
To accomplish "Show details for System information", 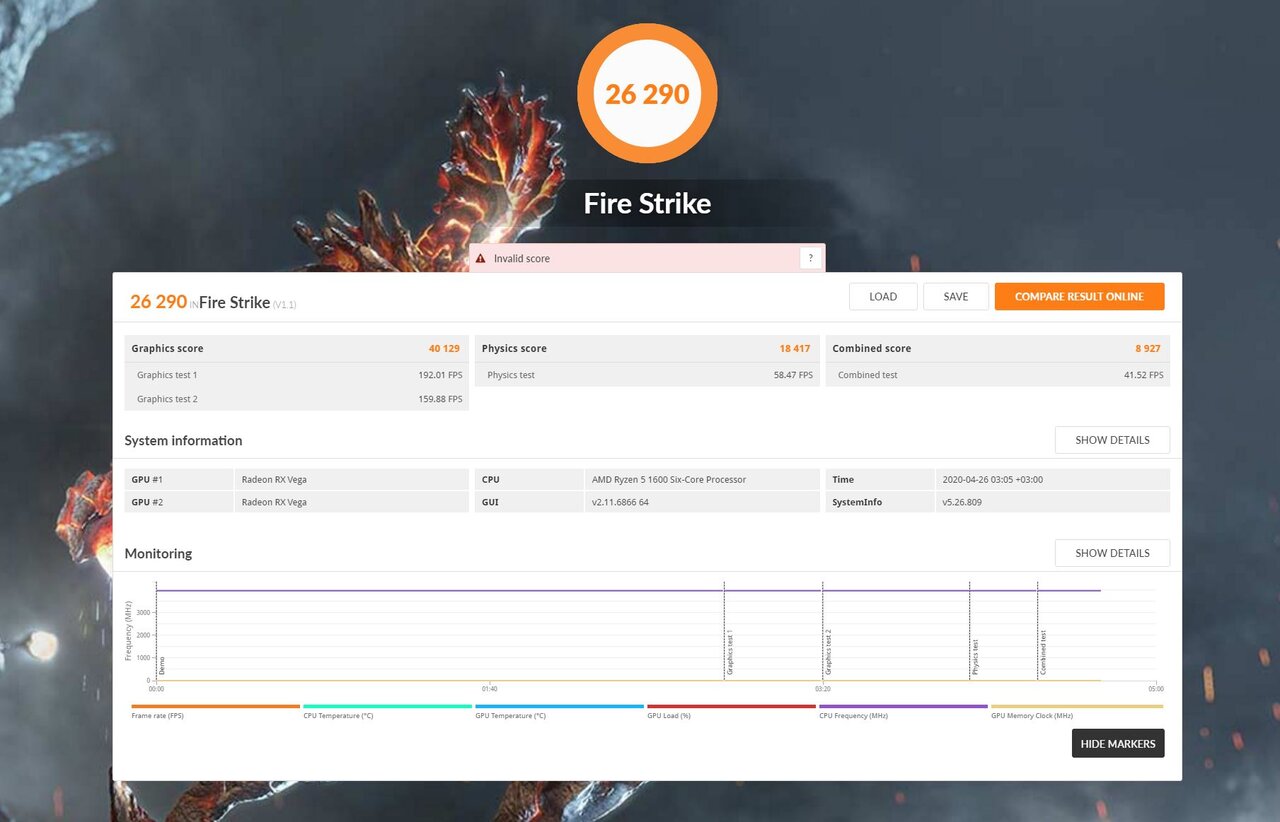I will point(1112,440).
